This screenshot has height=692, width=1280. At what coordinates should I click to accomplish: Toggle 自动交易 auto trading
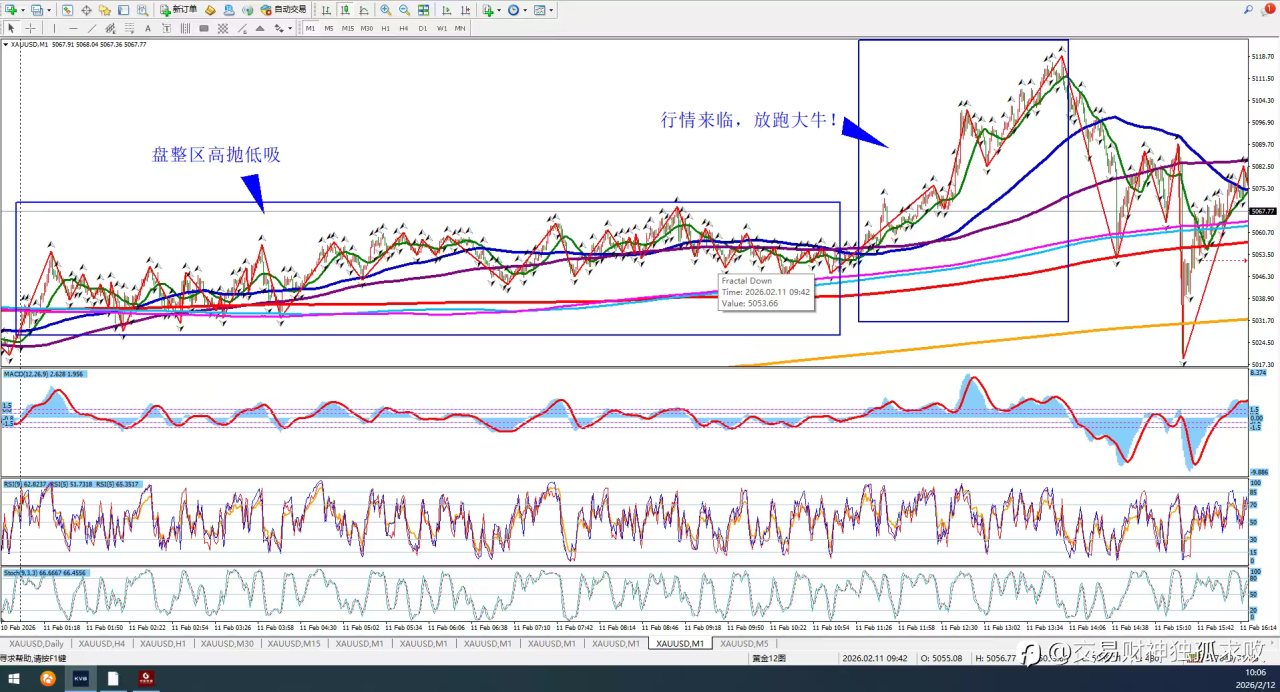[284, 10]
